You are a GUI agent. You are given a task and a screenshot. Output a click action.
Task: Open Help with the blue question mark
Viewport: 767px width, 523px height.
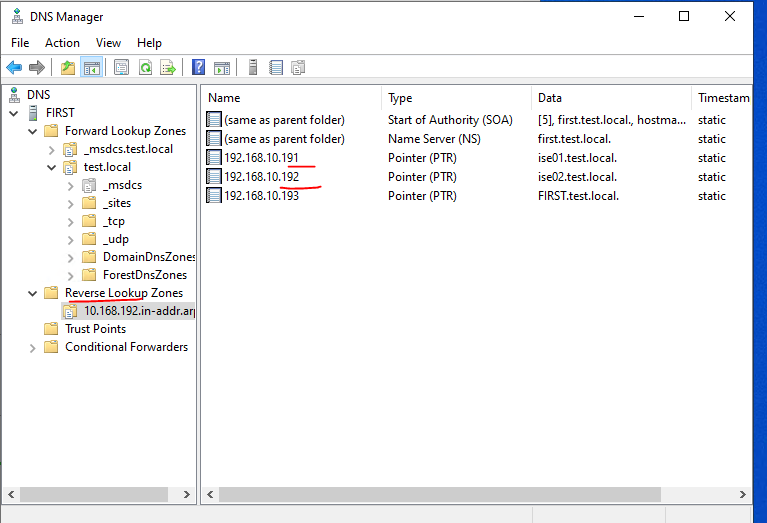point(199,67)
